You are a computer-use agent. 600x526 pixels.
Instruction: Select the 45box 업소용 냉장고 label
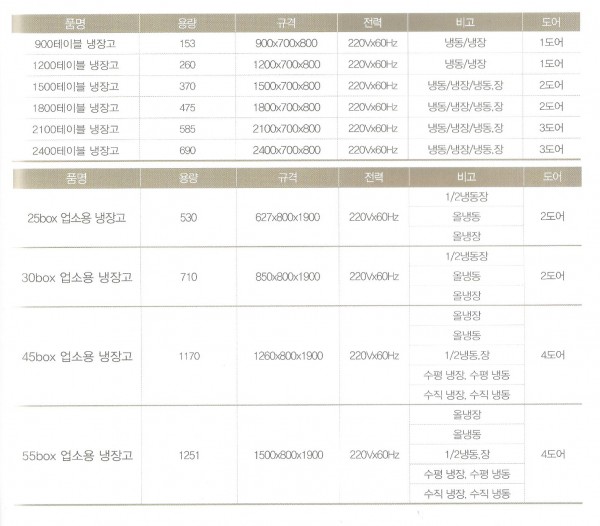pos(77,357)
